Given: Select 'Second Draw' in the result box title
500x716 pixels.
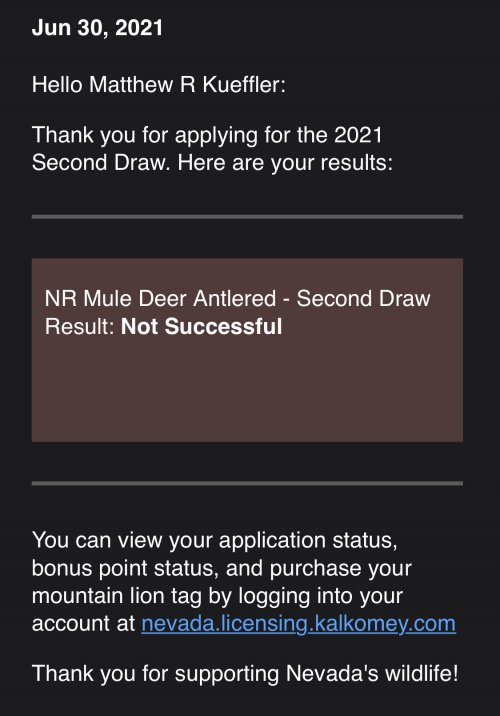Looking at the screenshot, I should coord(363,299).
